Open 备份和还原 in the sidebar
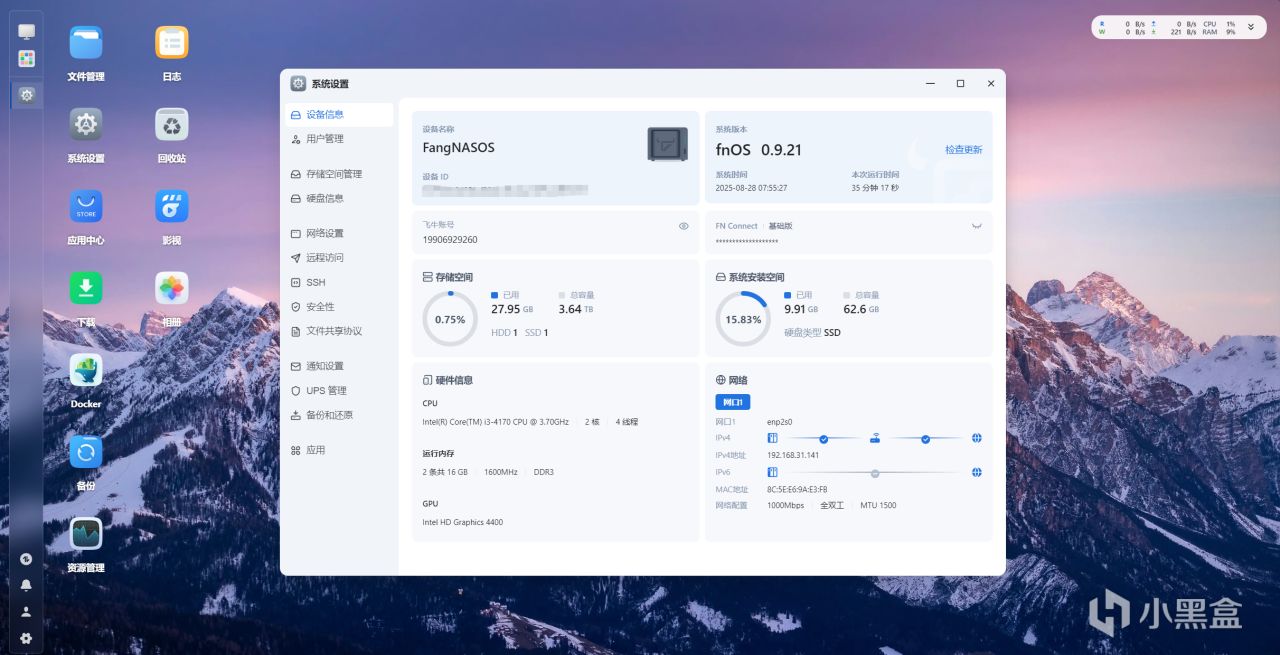This screenshot has height=655, width=1280. point(329,415)
